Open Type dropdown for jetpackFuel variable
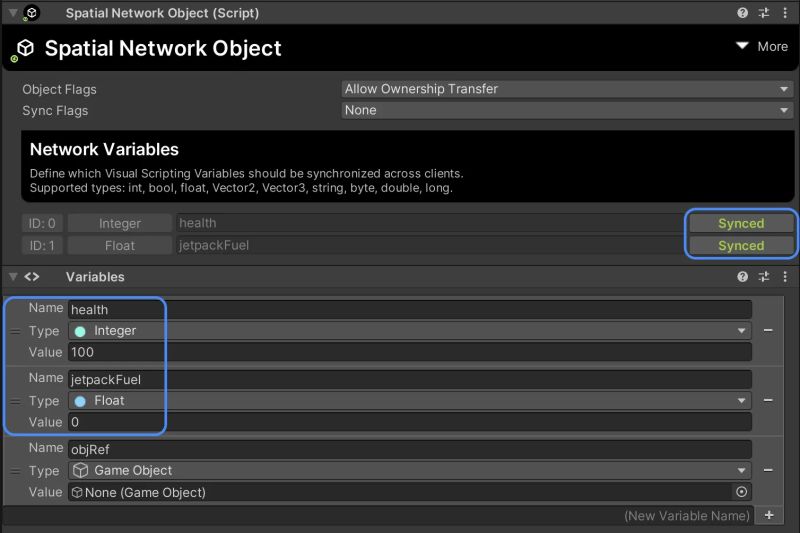This screenshot has height=533, width=800. coord(410,400)
